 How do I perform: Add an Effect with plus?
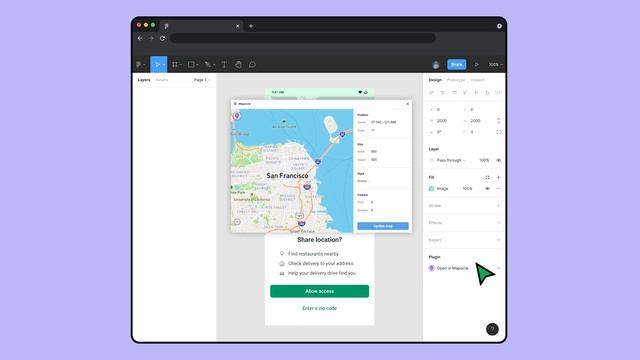(498, 223)
